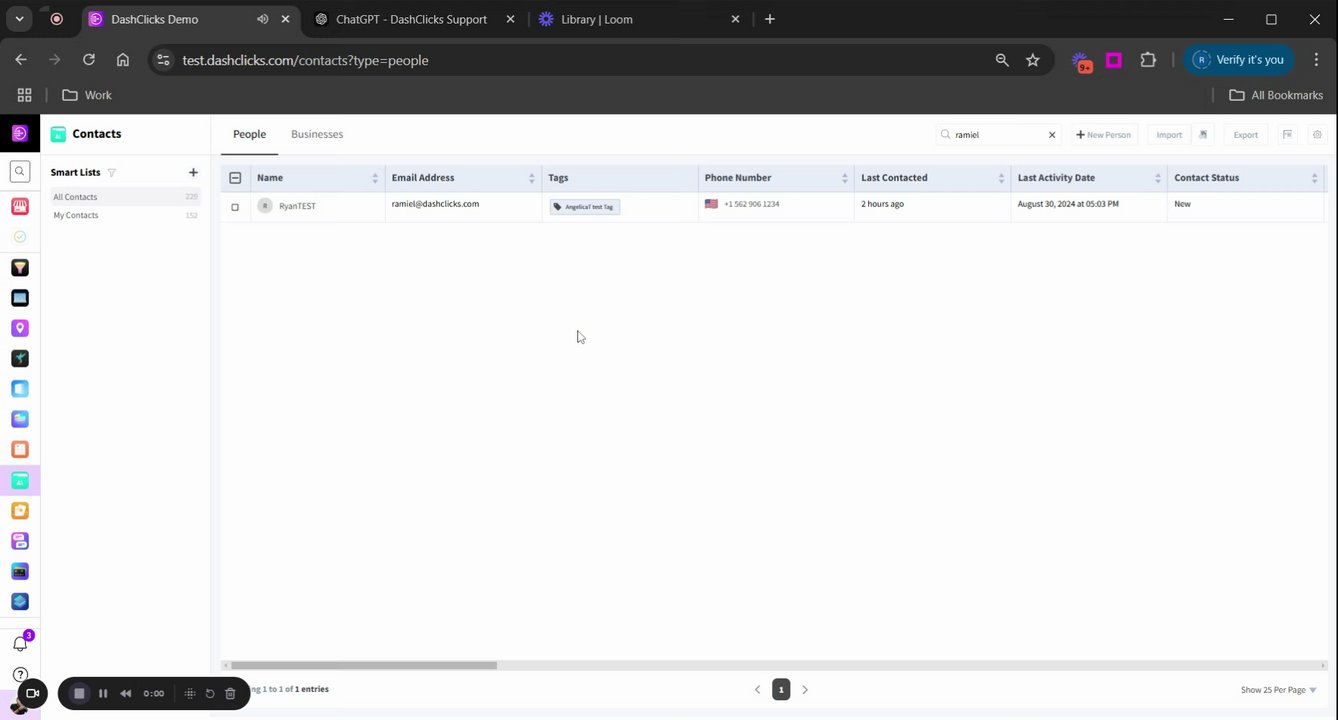Click the New Person button
This screenshot has width=1338, height=720.
[x=1103, y=134]
